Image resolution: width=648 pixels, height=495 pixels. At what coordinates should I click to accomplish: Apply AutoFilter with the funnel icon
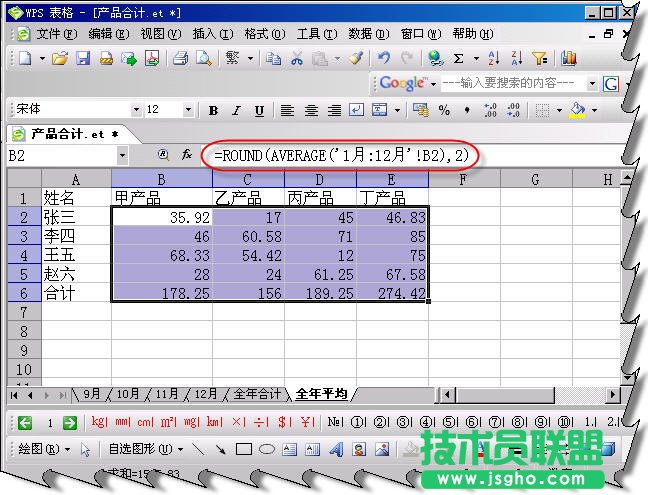coord(540,58)
